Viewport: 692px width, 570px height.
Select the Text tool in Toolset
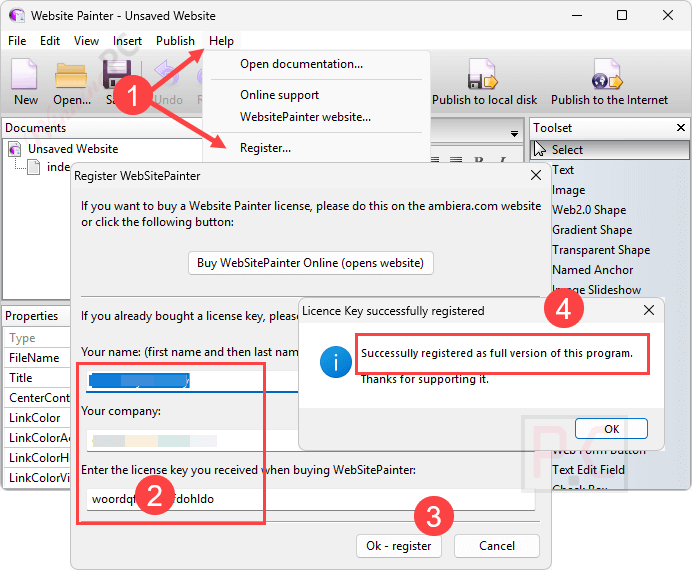click(563, 170)
